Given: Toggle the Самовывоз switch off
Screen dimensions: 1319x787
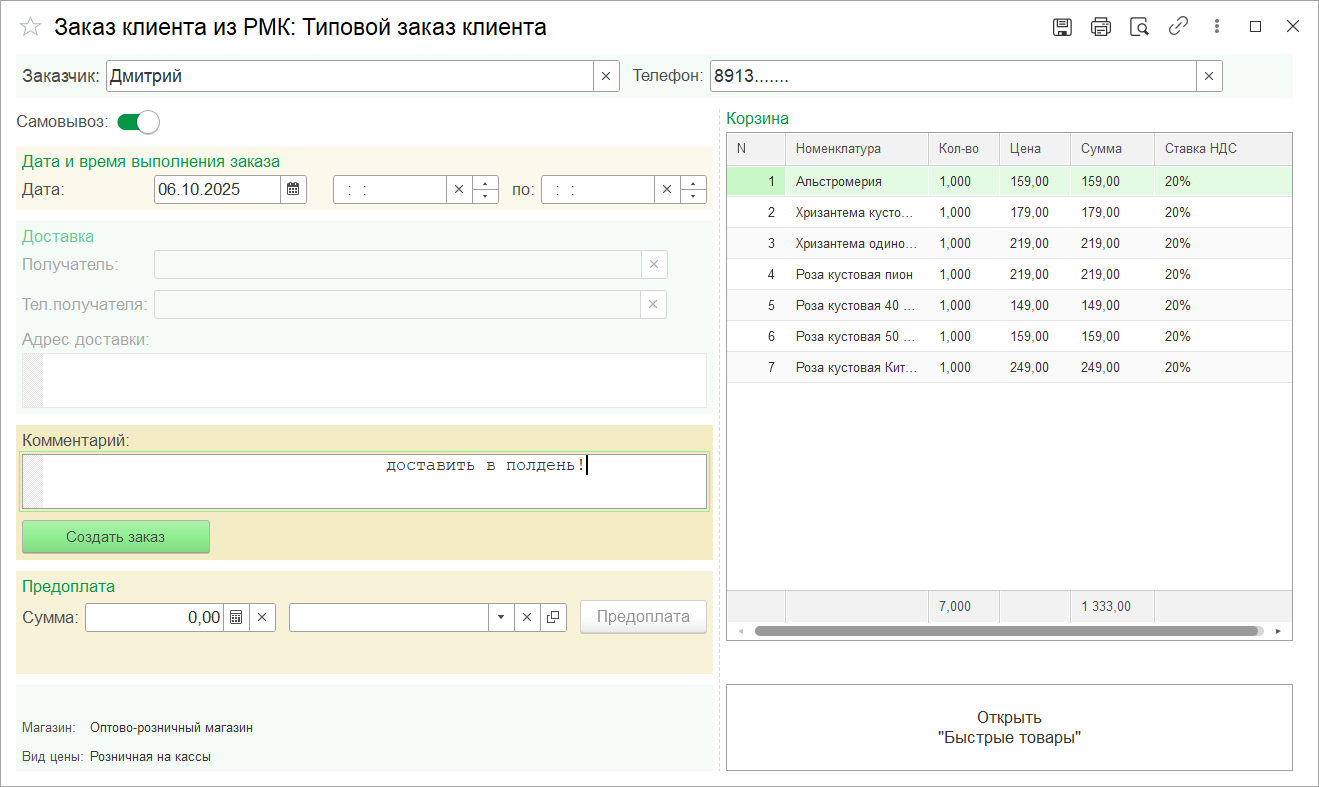Looking at the screenshot, I should coord(138,122).
